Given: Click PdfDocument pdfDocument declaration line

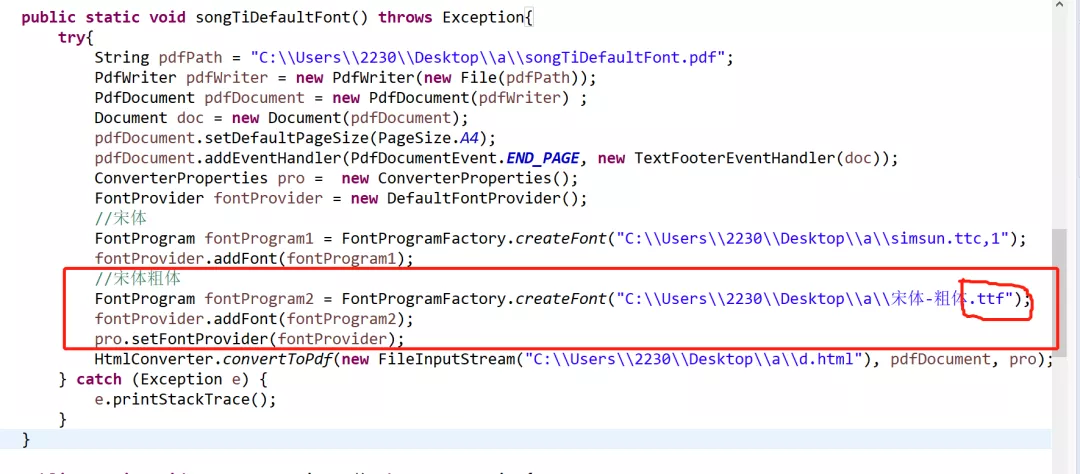Looking at the screenshot, I should (341, 98).
